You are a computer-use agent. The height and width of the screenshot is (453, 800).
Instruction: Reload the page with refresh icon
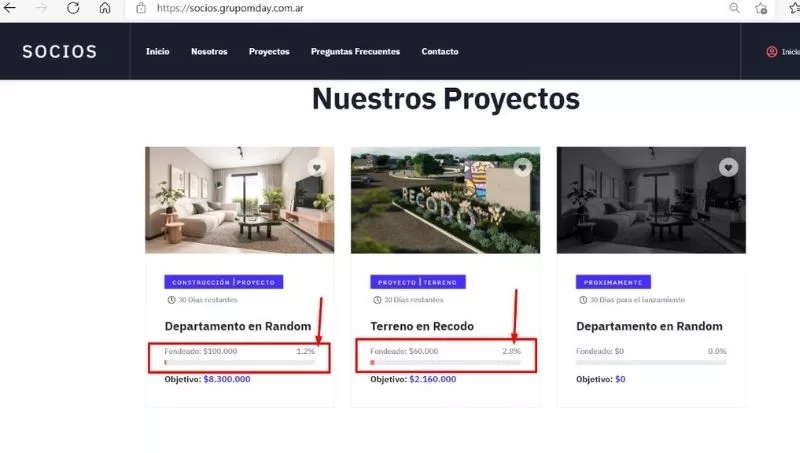73,8
